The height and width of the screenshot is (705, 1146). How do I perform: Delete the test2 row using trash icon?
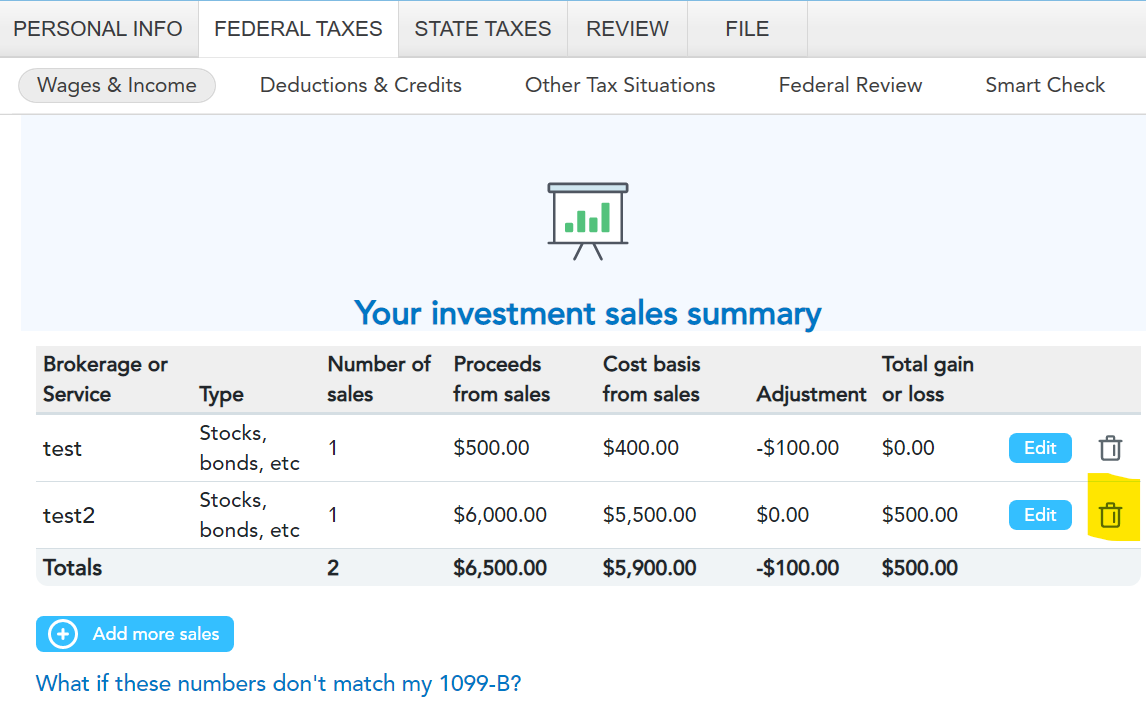(x=1110, y=516)
